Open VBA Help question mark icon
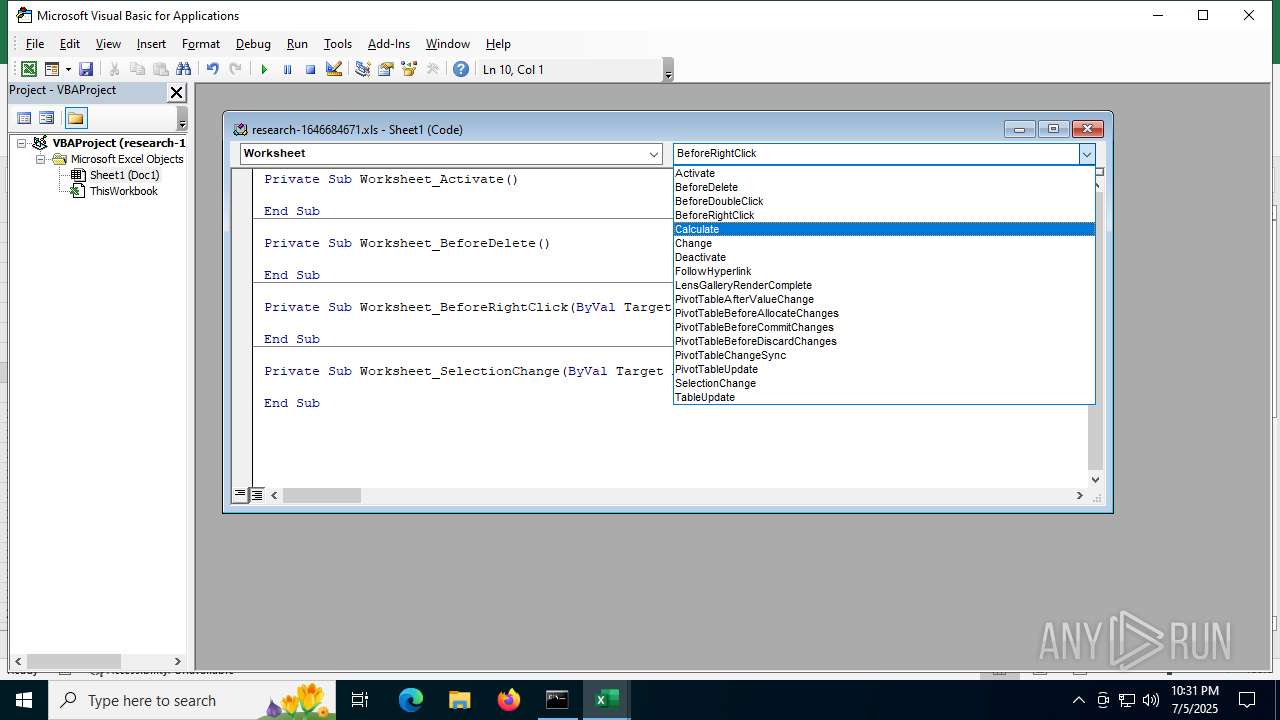This screenshot has height=720, width=1280. (460, 69)
